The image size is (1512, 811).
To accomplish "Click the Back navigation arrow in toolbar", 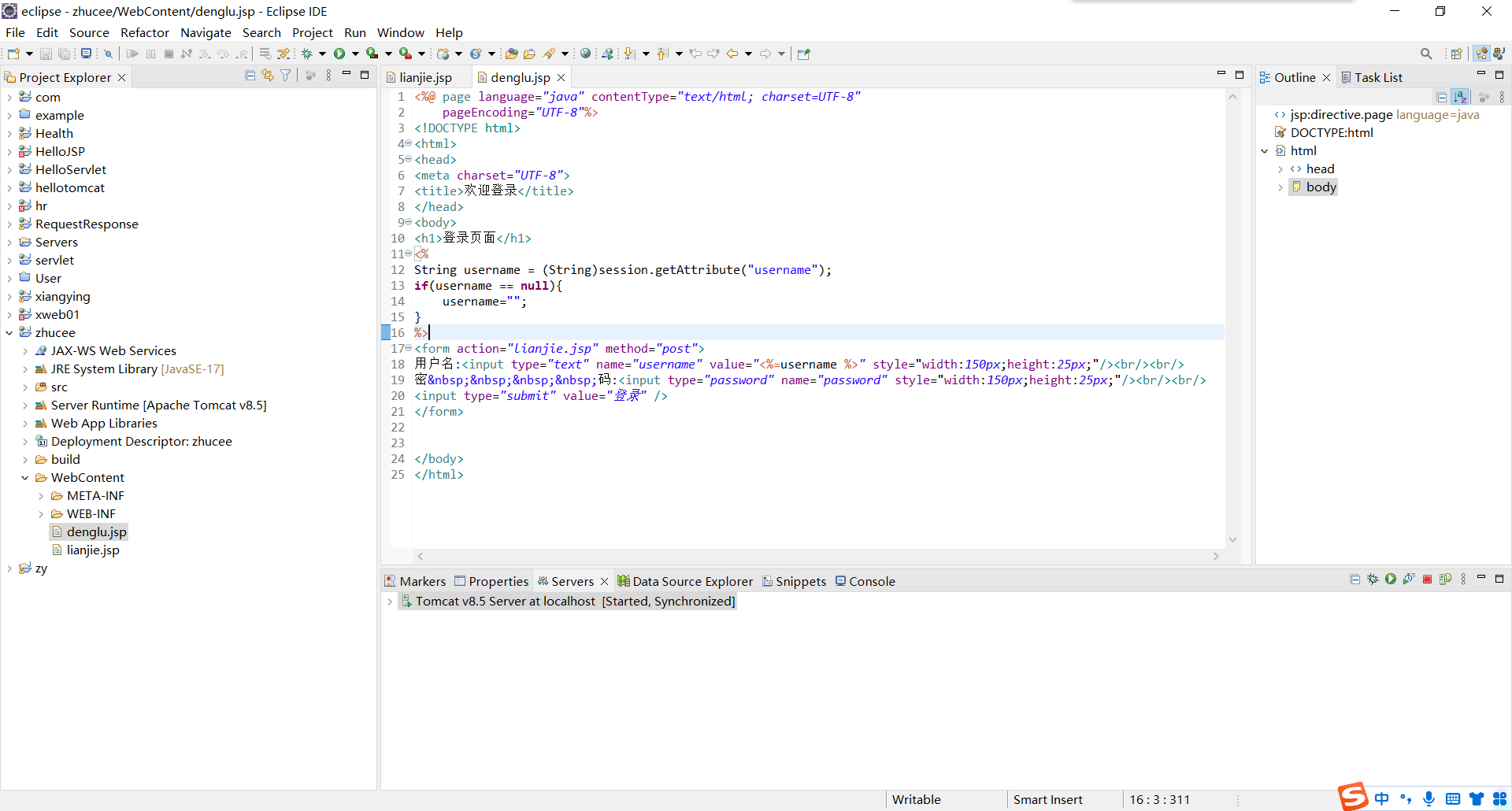I will point(732,54).
